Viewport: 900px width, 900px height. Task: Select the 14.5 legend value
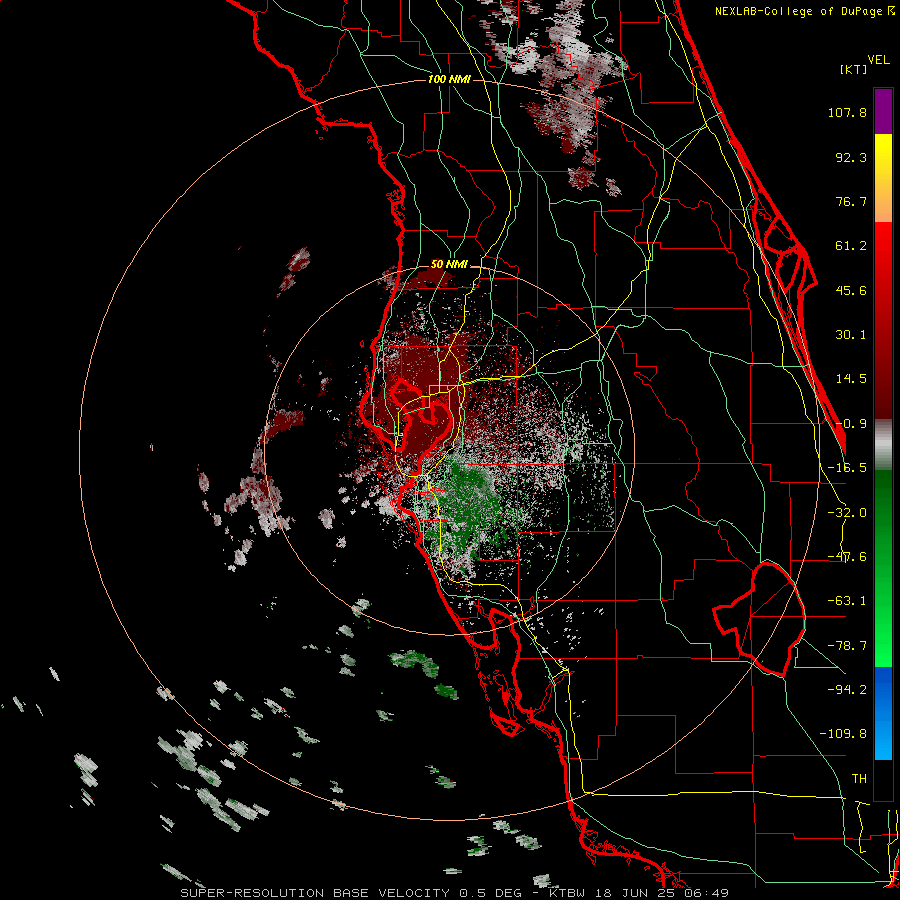[x=851, y=379]
